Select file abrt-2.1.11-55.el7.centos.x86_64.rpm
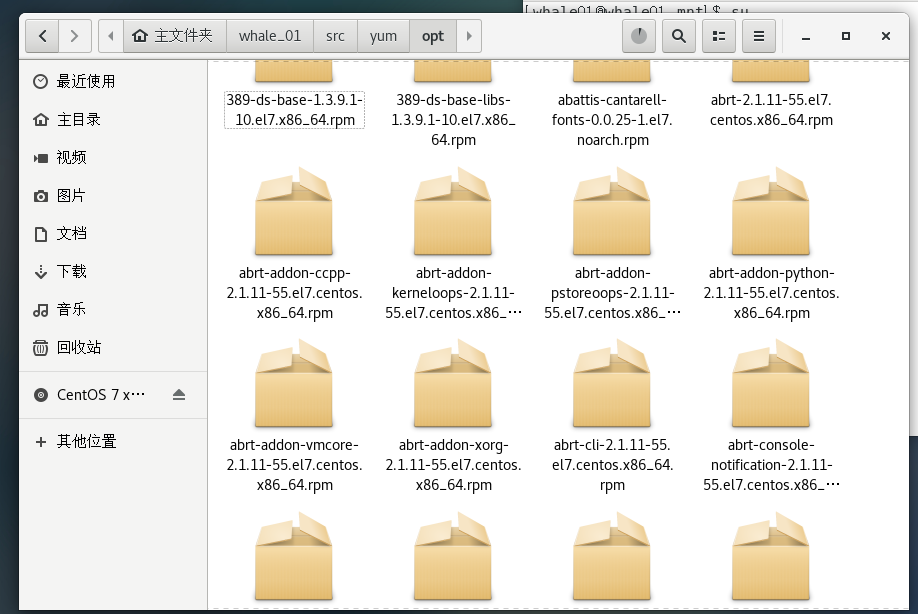Viewport: 918px width, 614px height. pyautogui.click(x=771, y=109)
